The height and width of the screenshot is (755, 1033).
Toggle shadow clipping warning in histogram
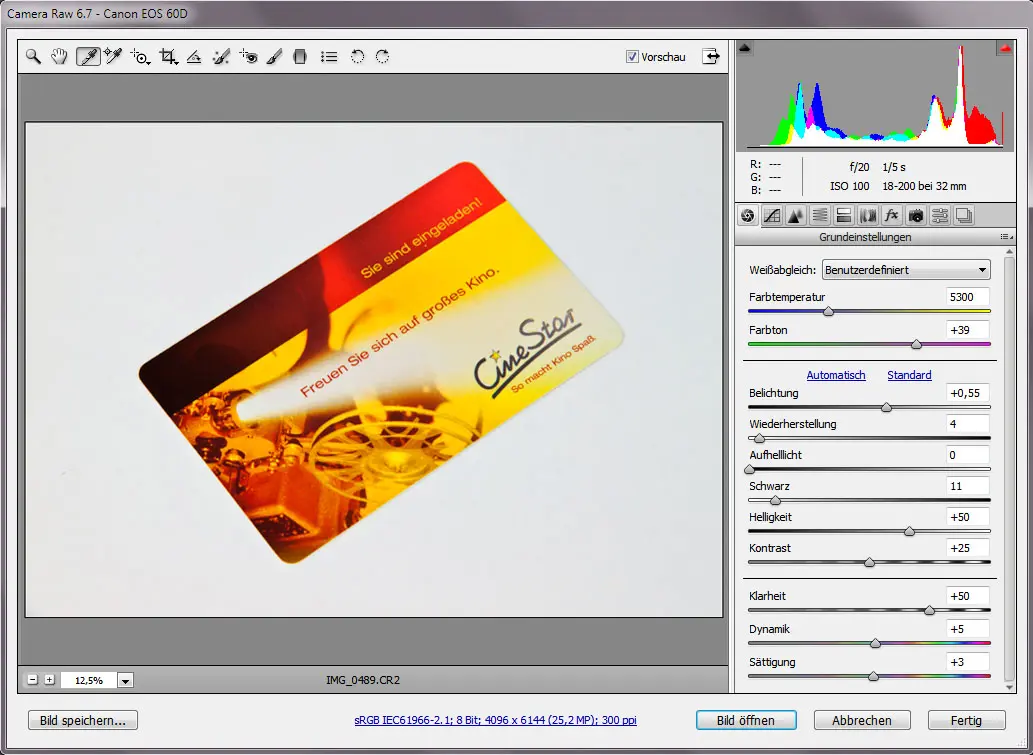pyautogui.click(x=745, y=48)
